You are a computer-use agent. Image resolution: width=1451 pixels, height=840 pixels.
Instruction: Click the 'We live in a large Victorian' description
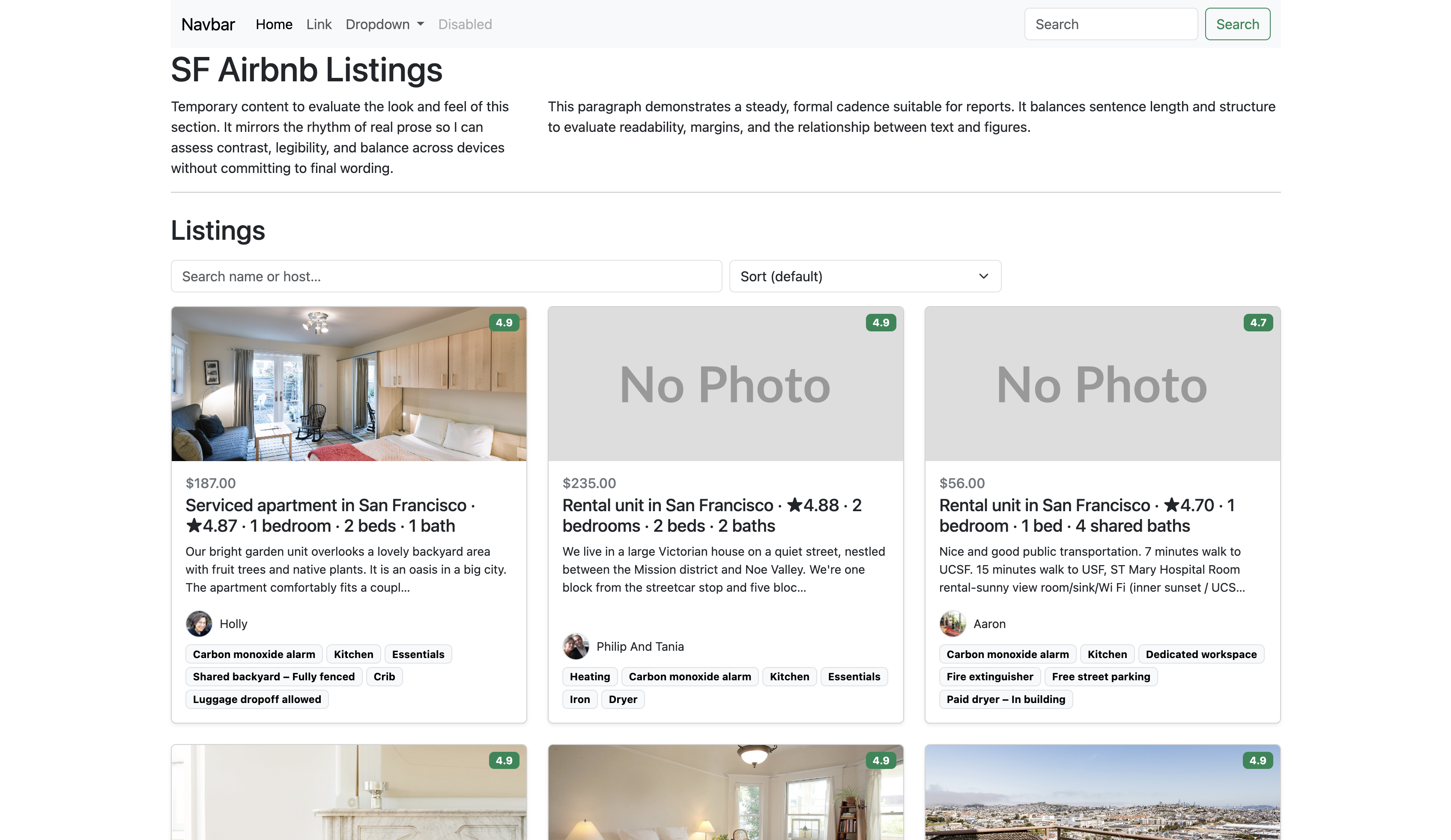tap(724, 569)
